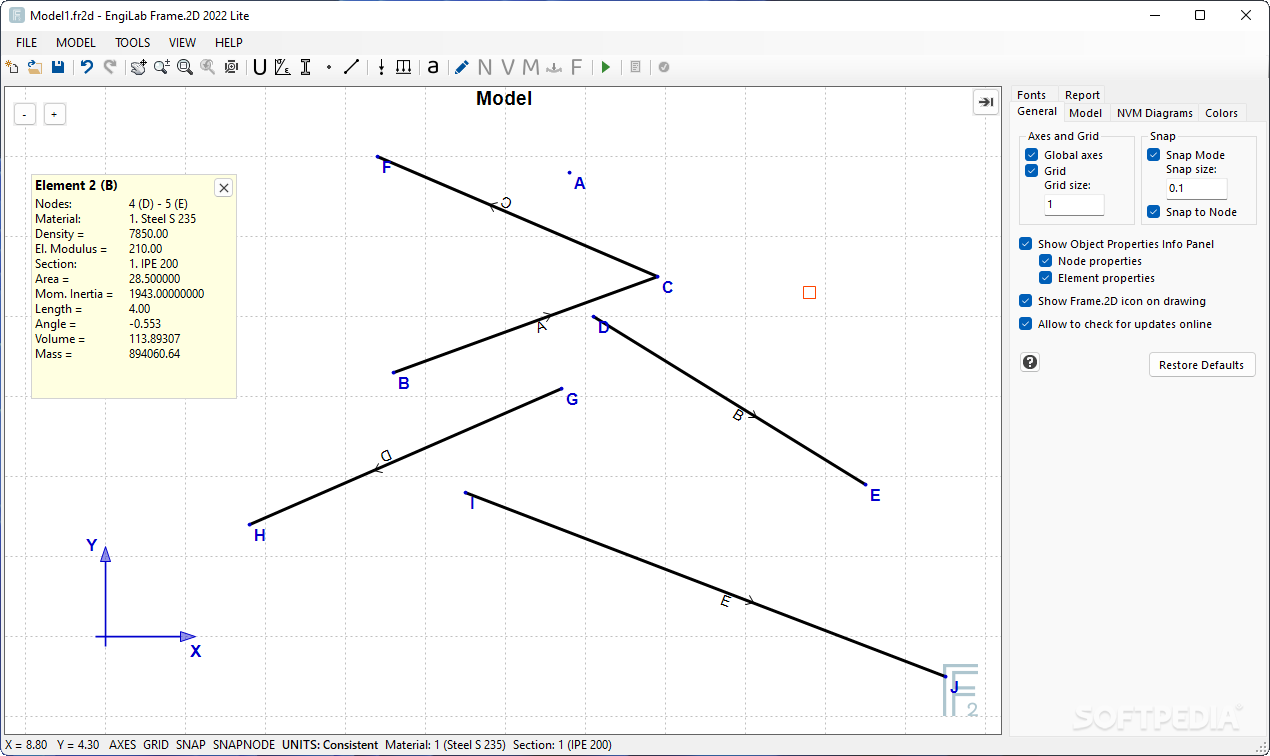Toggle AXES in the status bar

[123, 745]
